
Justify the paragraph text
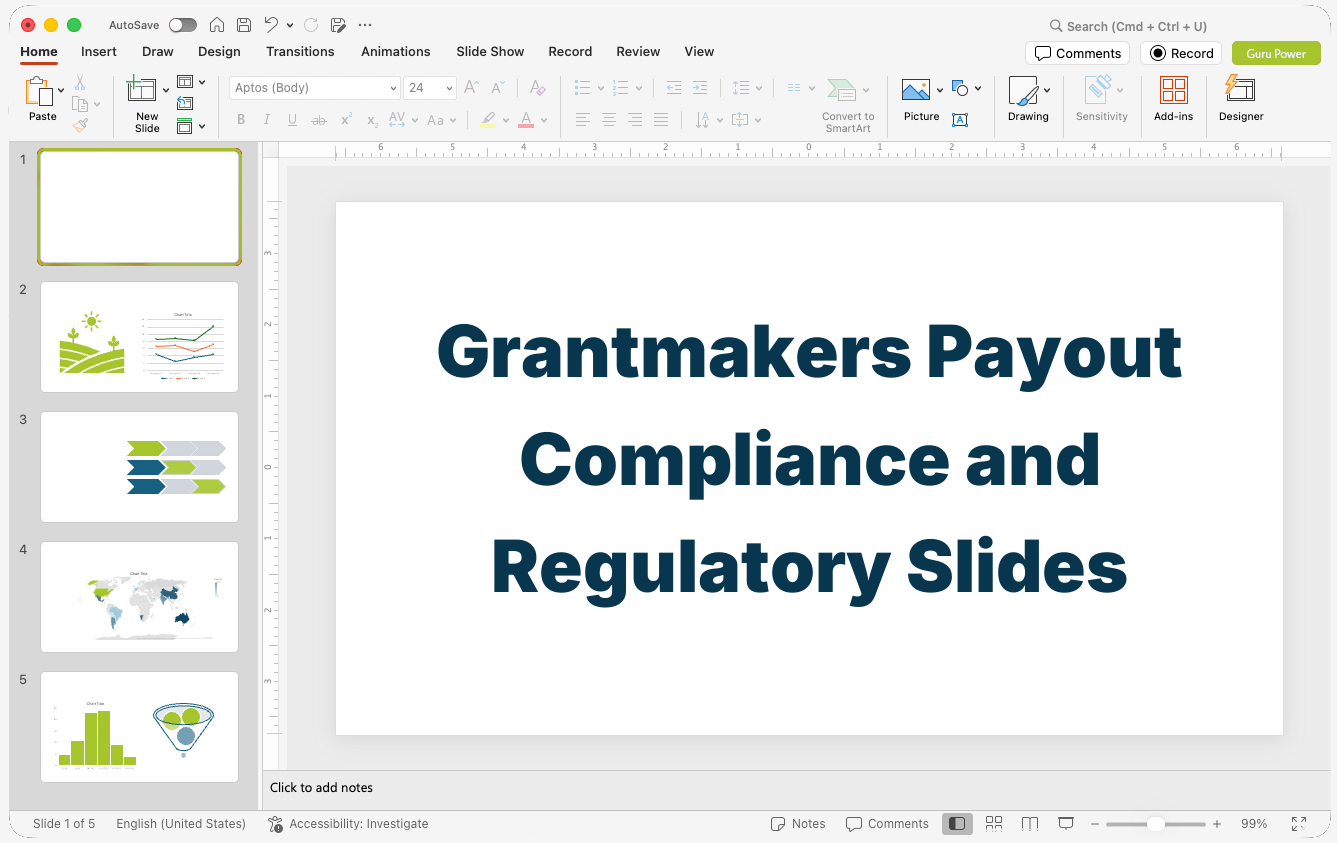point(661,120)
